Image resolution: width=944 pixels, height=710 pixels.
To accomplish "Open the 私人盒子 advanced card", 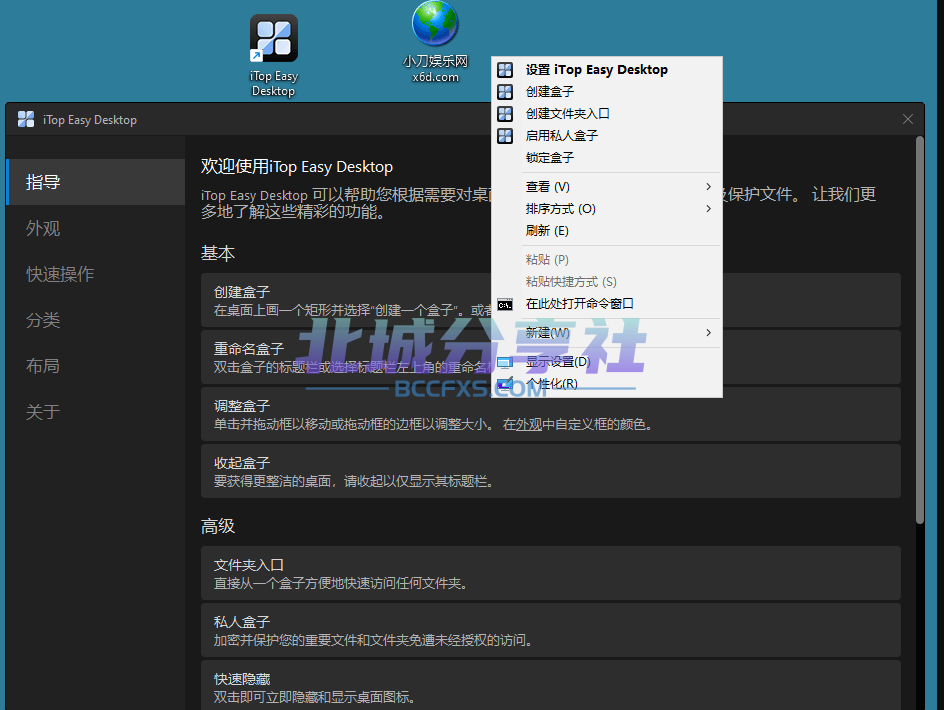I will click(551, 630).
